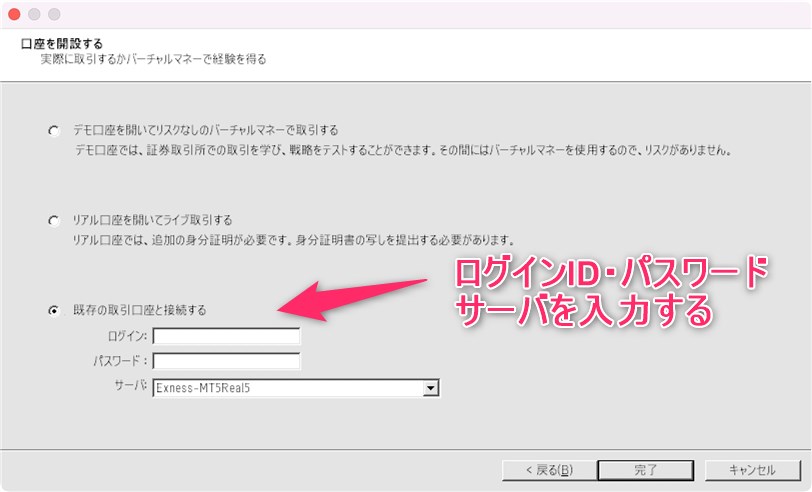The image size is (812, 492).
Task: Click the ログイン input field
Action: (226, 336)
